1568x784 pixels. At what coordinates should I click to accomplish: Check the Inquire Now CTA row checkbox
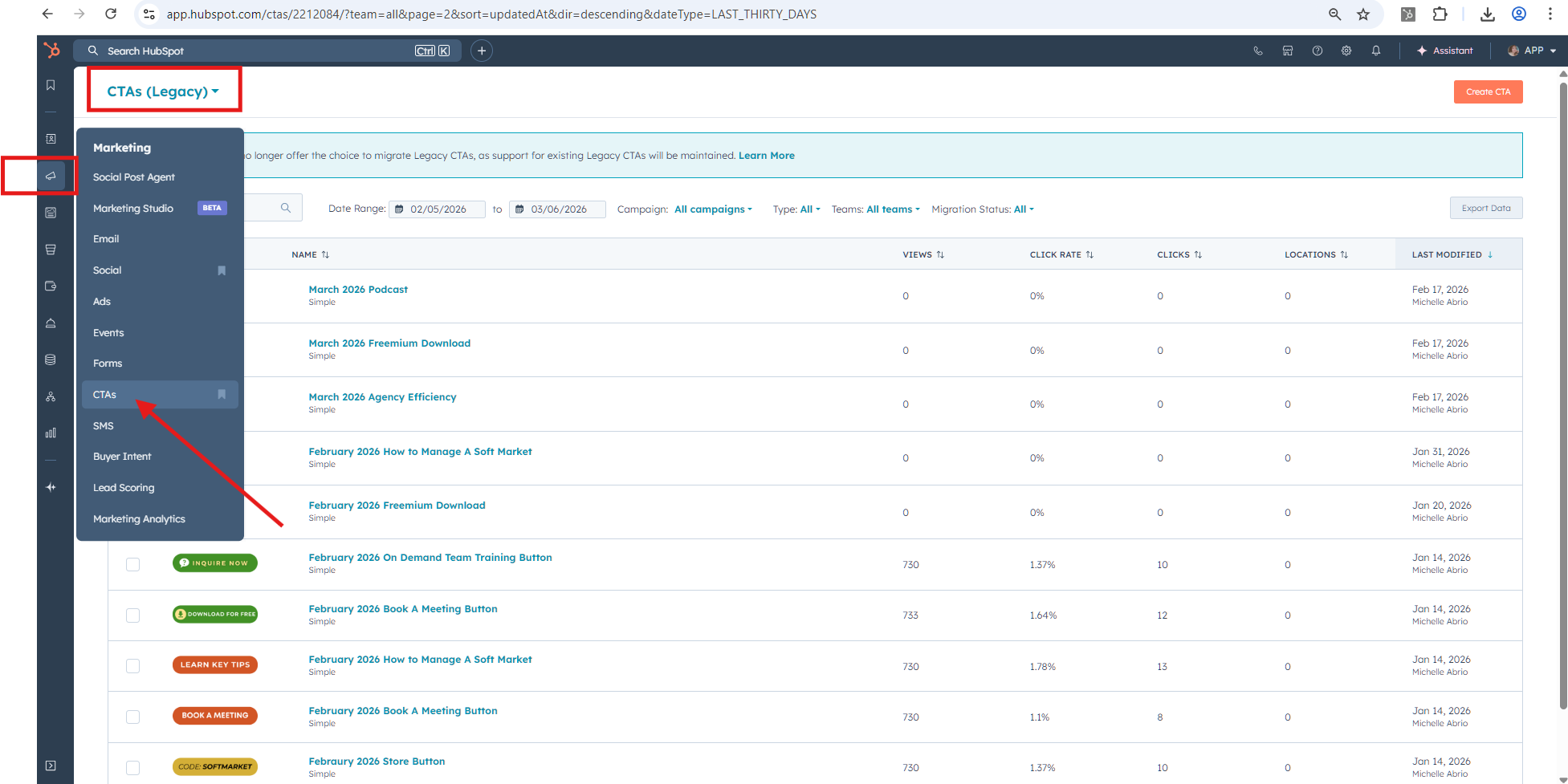pyautogui.click(x=133, y=564)
